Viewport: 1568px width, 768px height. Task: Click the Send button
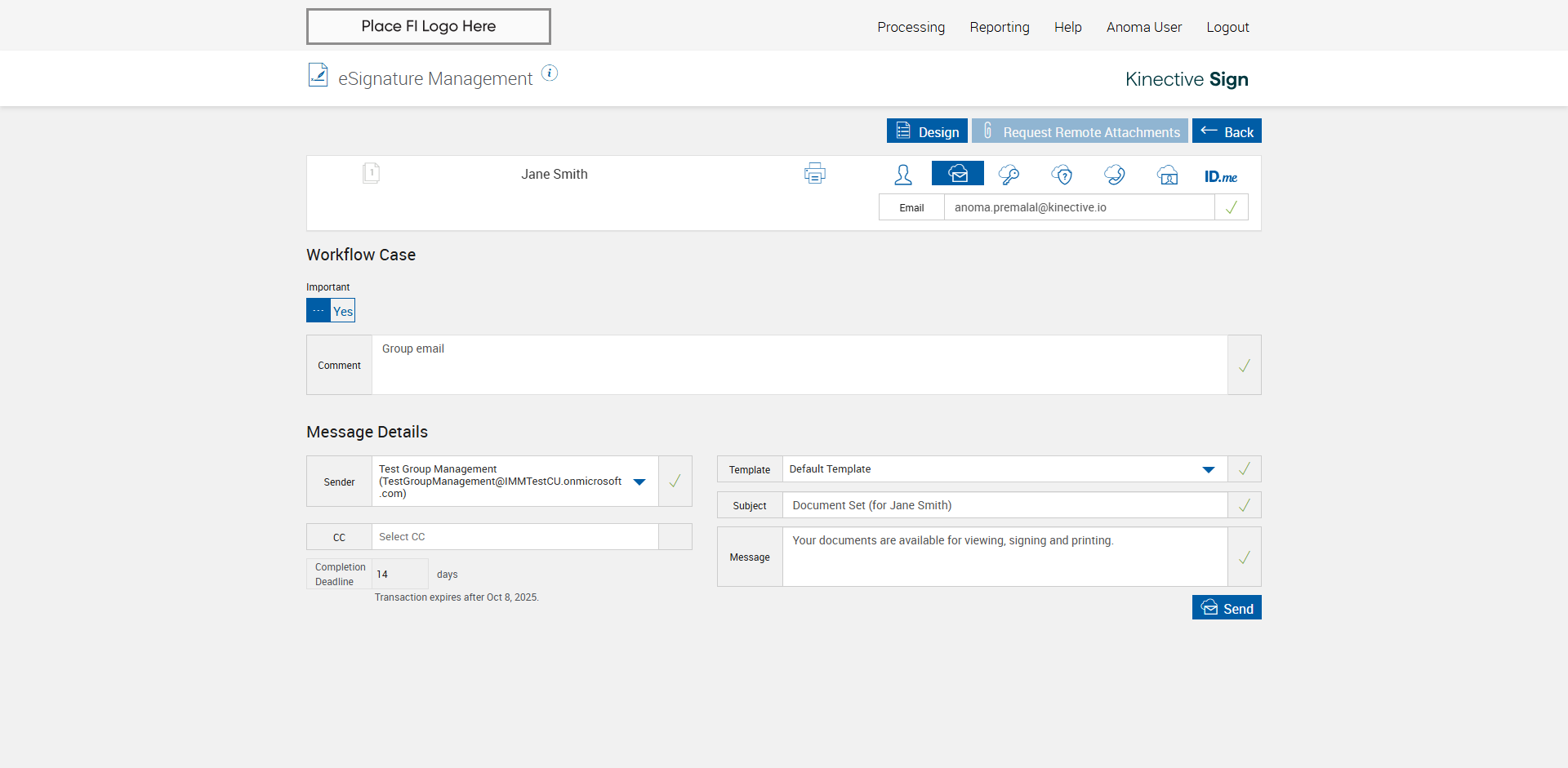pos(1227,608)
